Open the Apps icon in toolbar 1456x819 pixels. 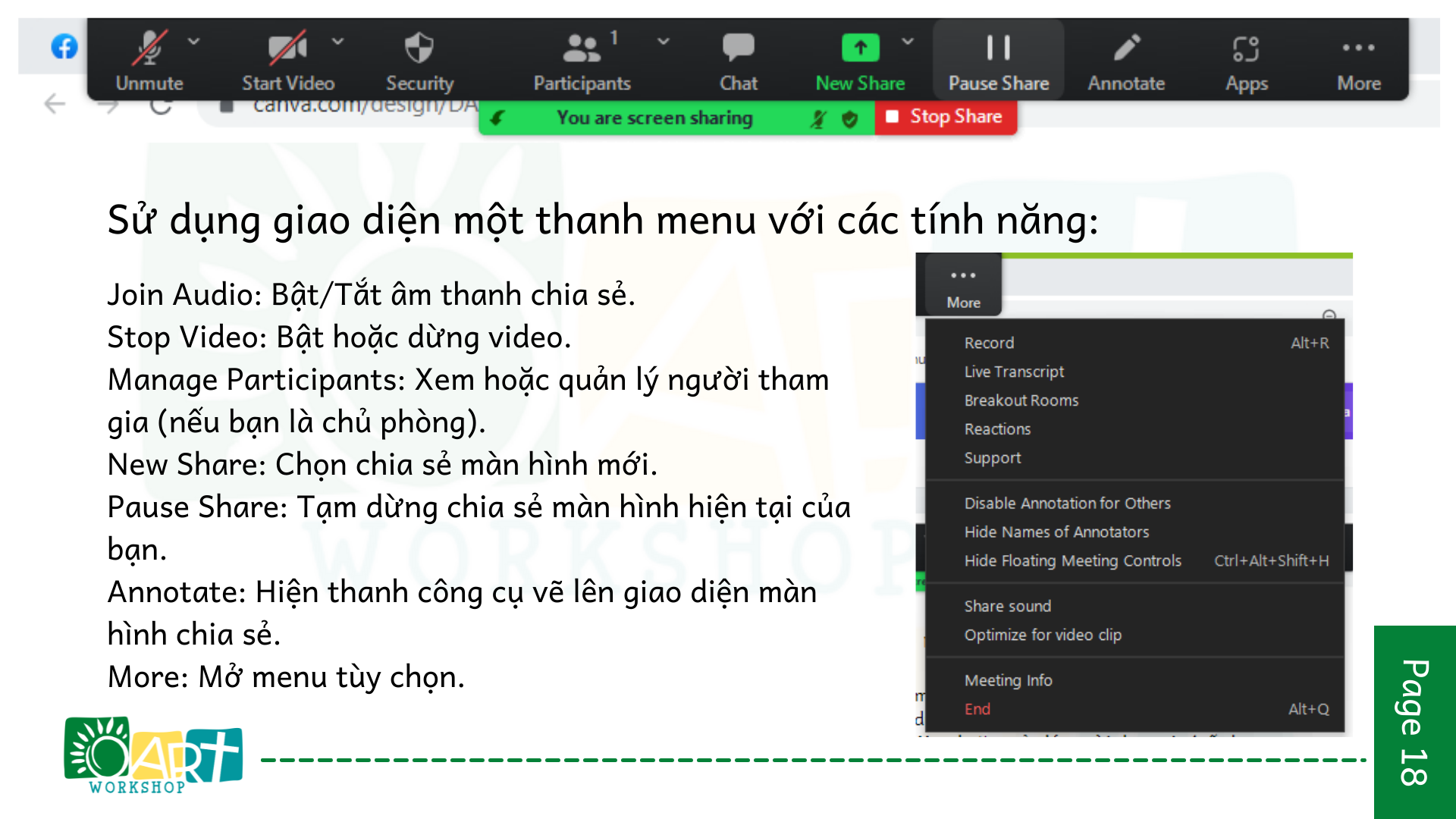tap(1246, 49)
